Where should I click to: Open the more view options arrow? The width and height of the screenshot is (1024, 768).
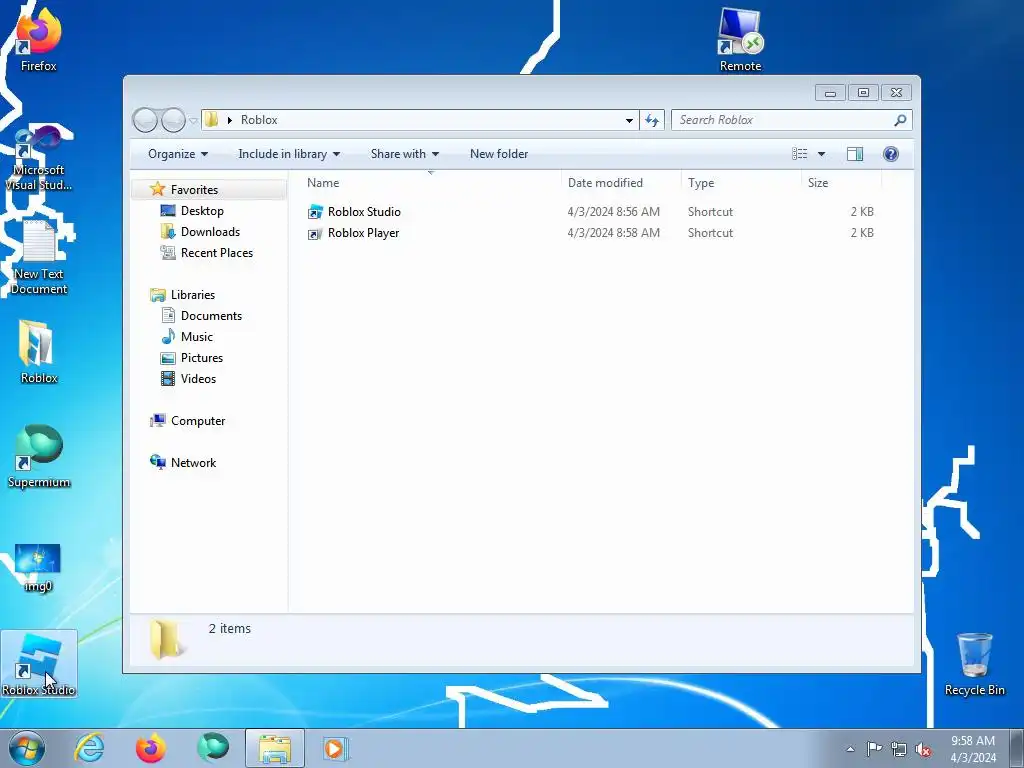[x=822, y=154]
